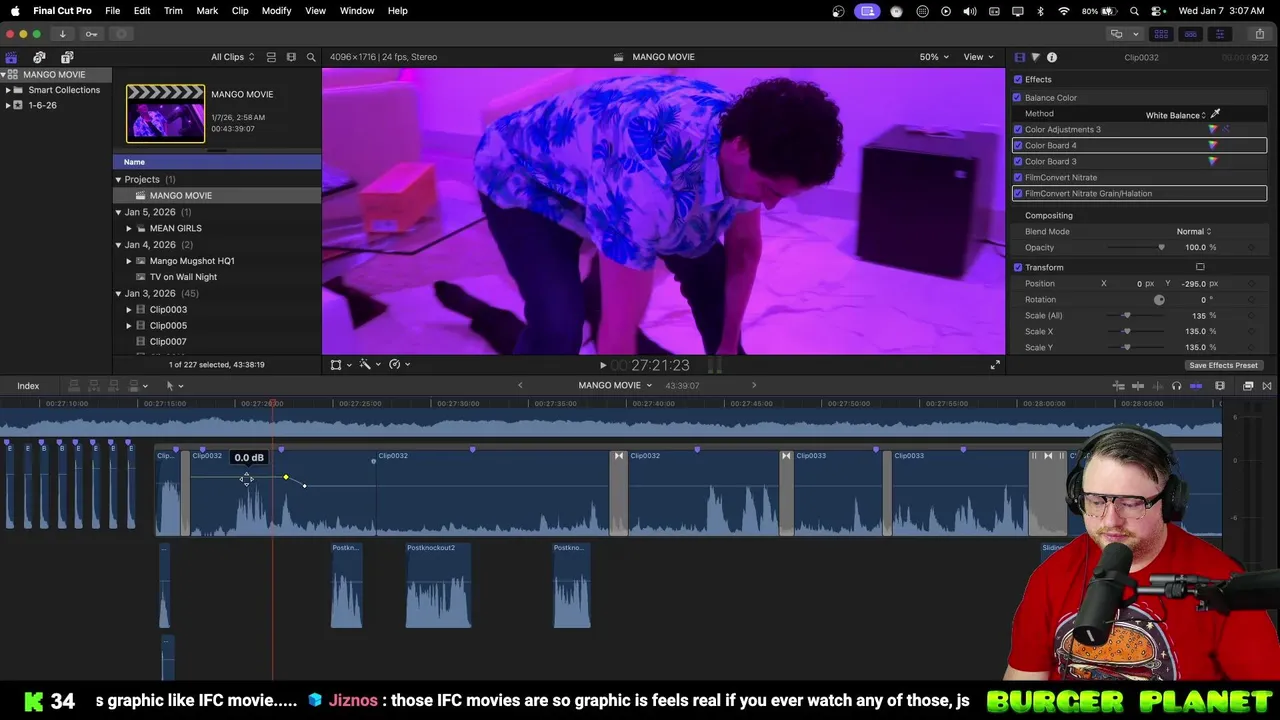Adjust the Rotation dial
Viewport: 1280px width, 720px height.
(x=1159, y=299)
